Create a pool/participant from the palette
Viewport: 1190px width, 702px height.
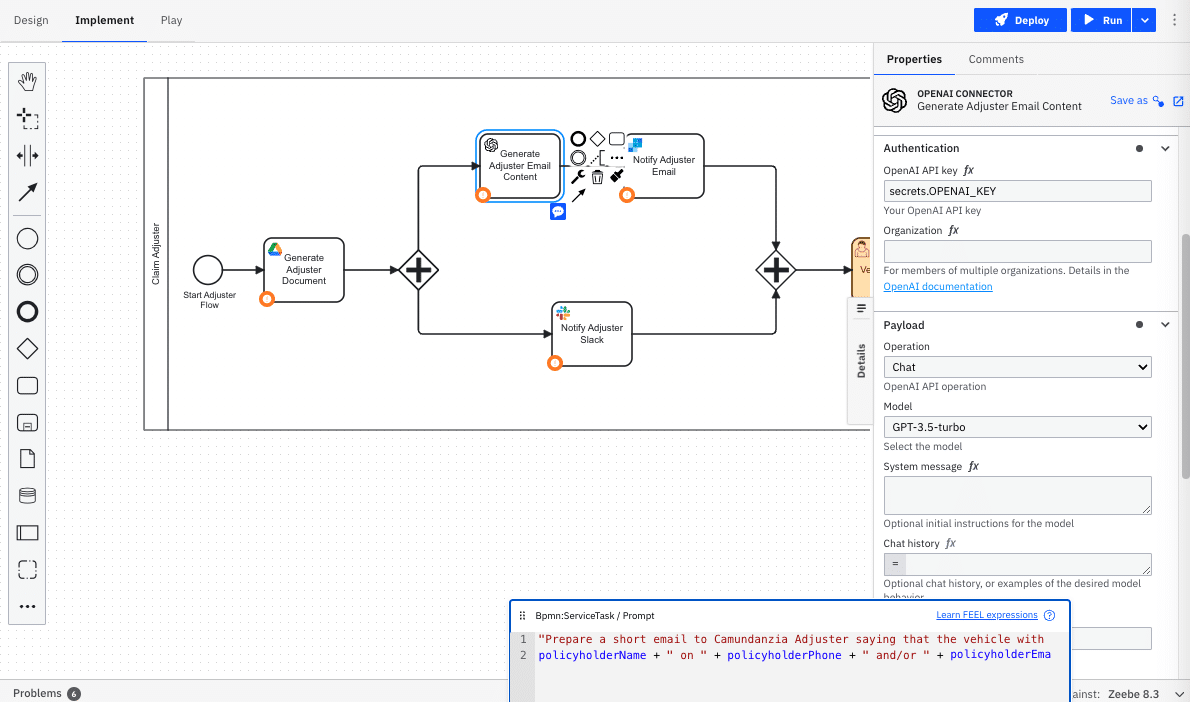click(x=27, y=533)
